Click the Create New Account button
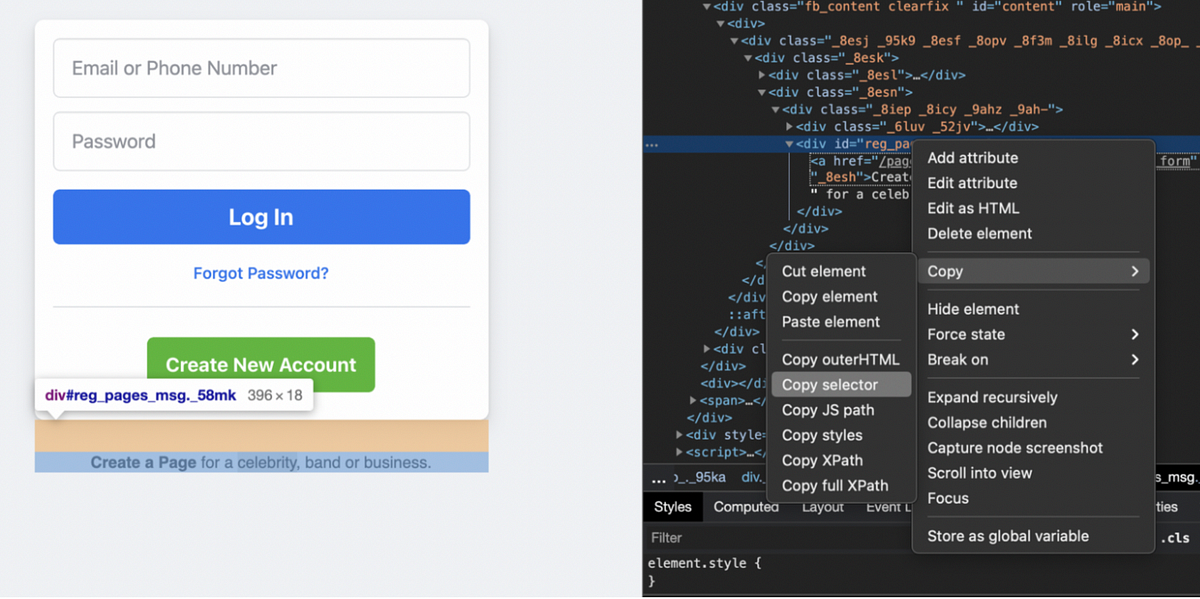This screenshot has height=599, width=1200. pyautogui.click(x=260, y=365)
